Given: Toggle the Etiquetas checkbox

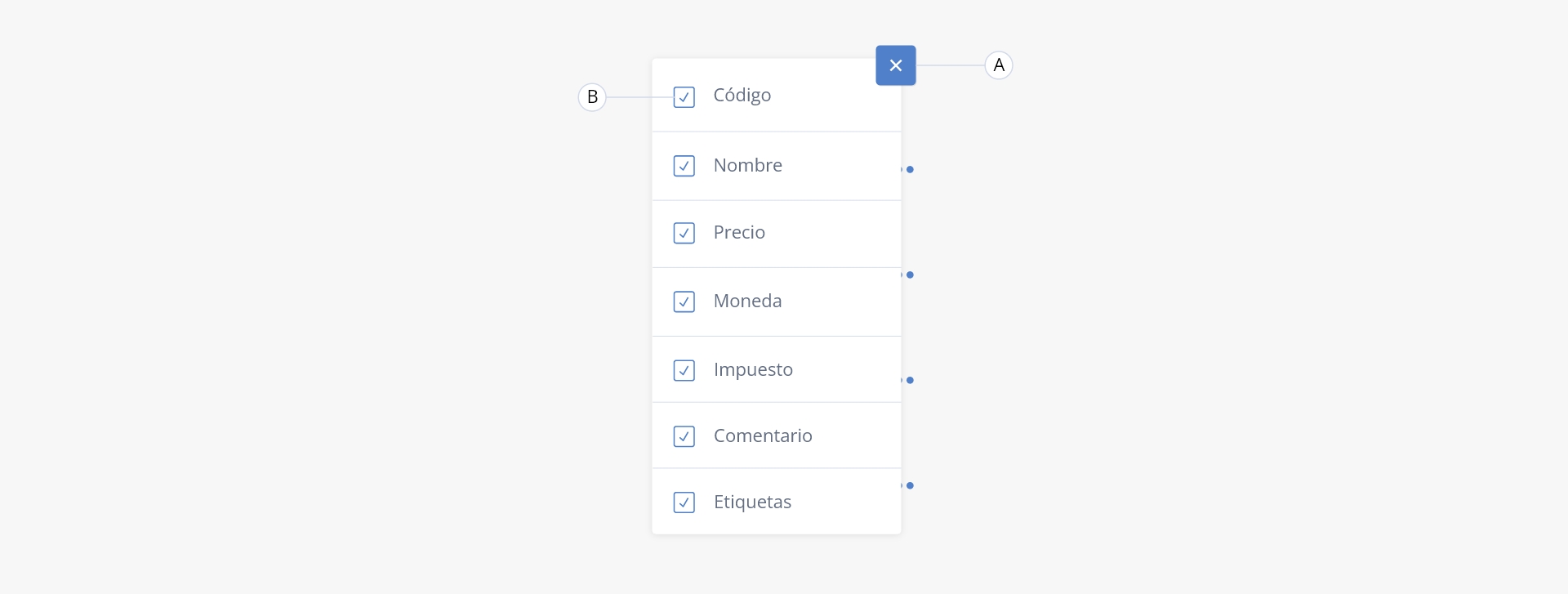Looking at the screenshot, I should (x=684, y=502).
